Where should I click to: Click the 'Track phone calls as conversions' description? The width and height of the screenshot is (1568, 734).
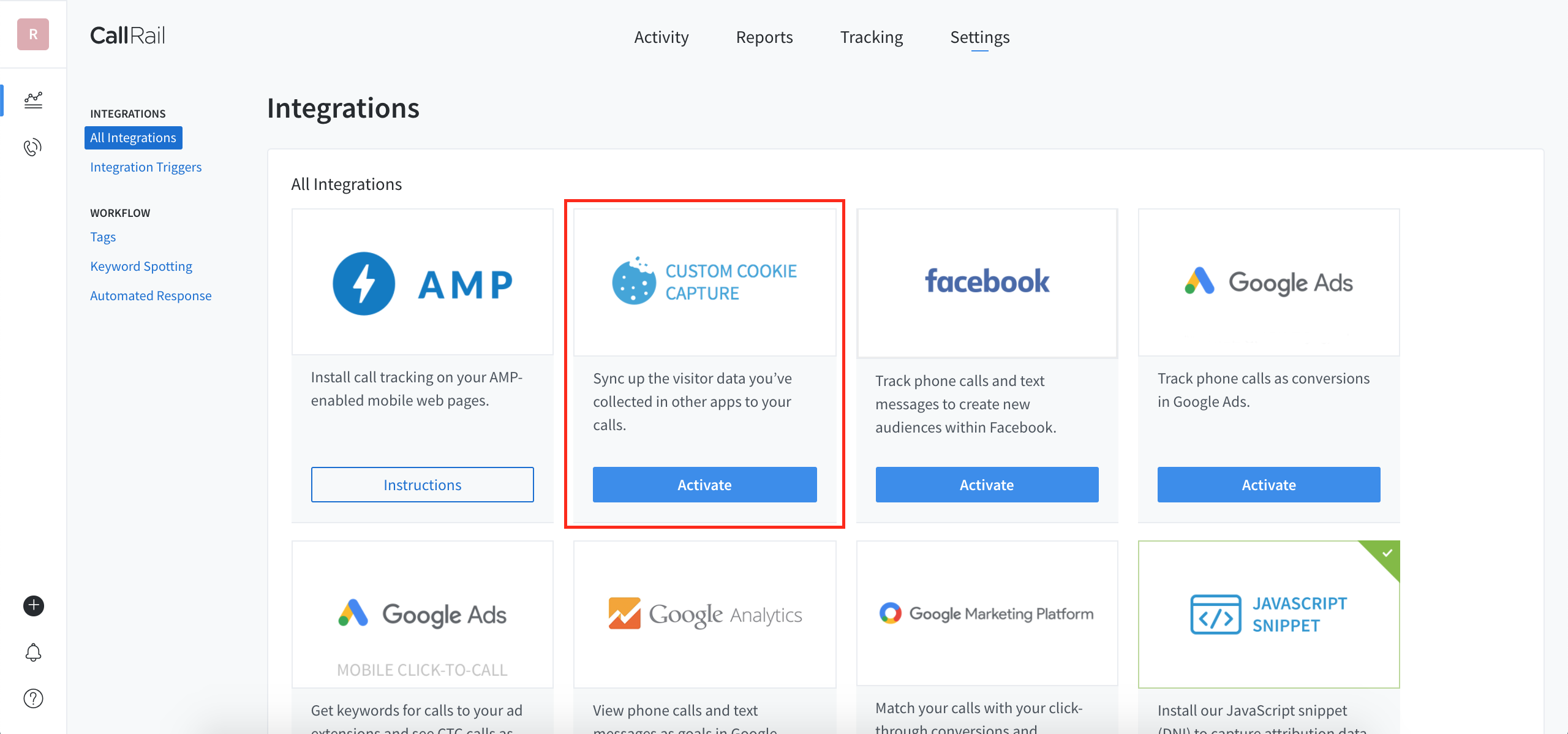[x=1264, y=390]
